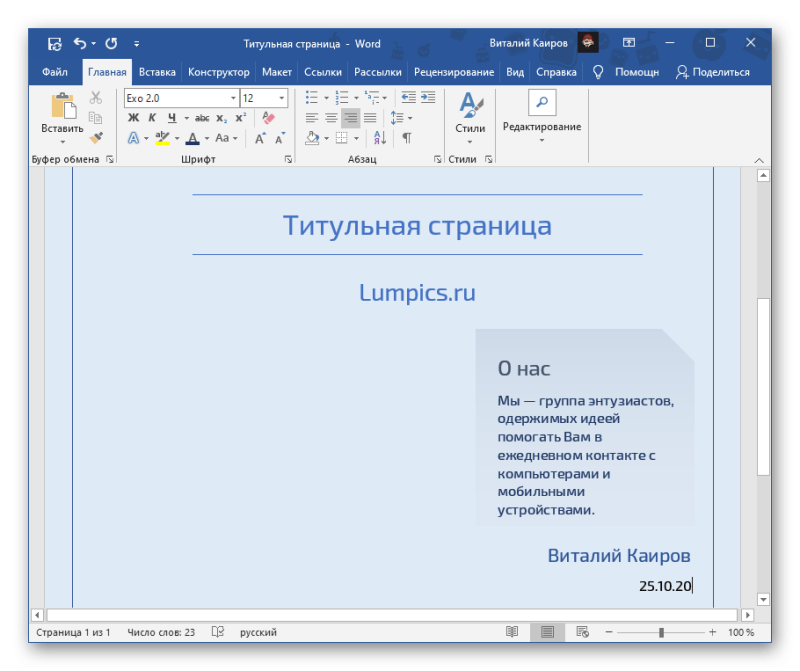Click the yellow text highlight color button

coord(163,138)
